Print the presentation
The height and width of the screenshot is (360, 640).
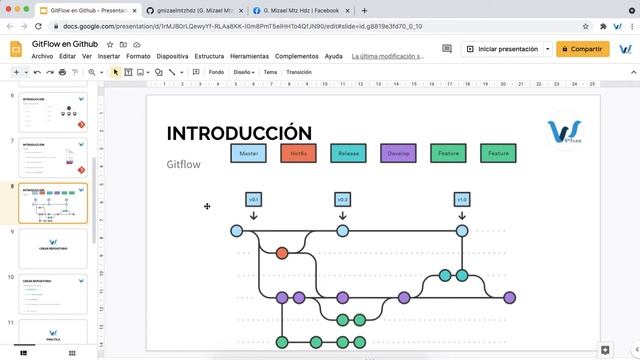point(62,72)
